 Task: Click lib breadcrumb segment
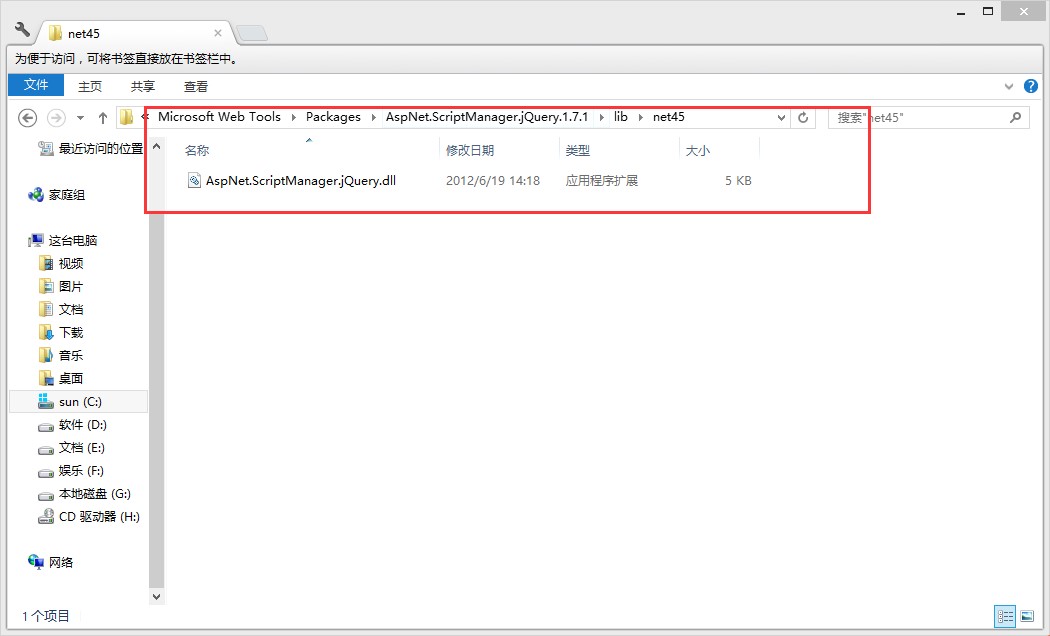(621, 116)
